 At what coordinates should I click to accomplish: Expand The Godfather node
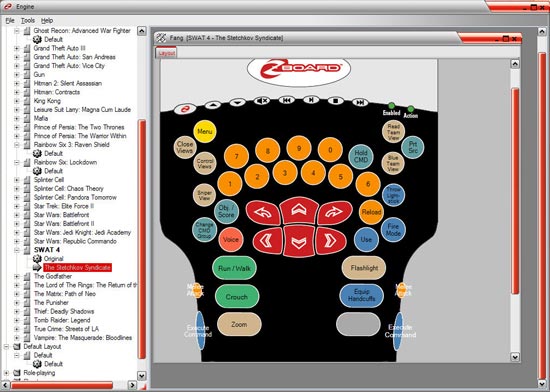coord(17,276)
